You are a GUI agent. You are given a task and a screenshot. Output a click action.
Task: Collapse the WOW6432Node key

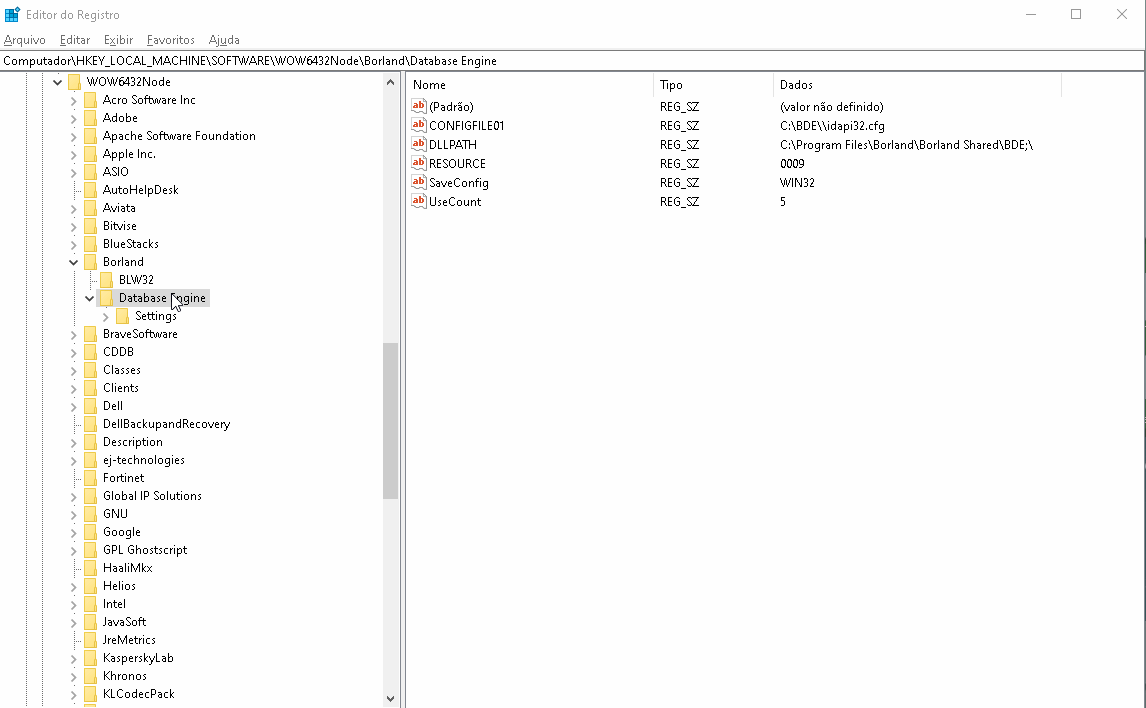point(58,82)
